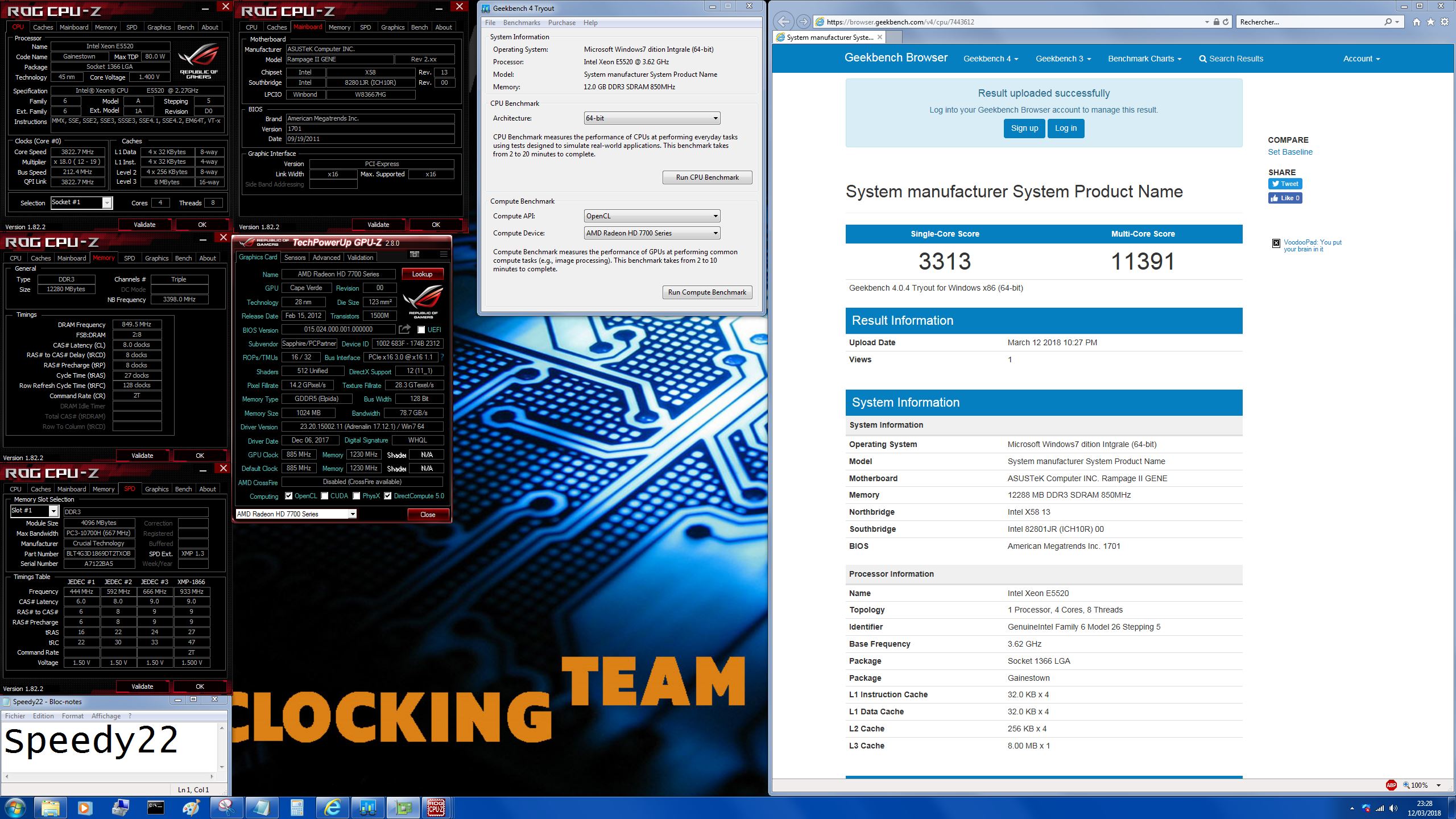Switch to ROG CPU-Z taskbar icon
Screen dimensions: 1456x819
(x=436, y=808)
